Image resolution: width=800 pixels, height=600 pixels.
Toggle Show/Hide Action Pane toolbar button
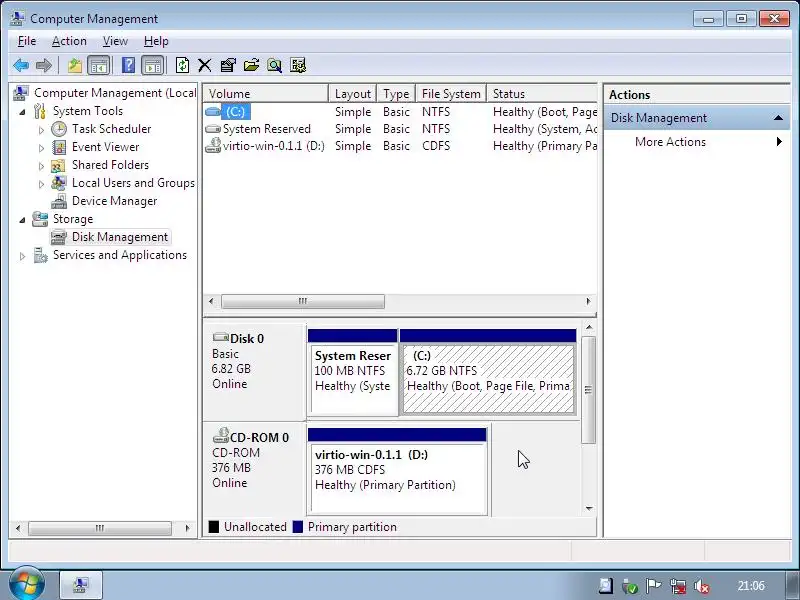tap(153, 65)
